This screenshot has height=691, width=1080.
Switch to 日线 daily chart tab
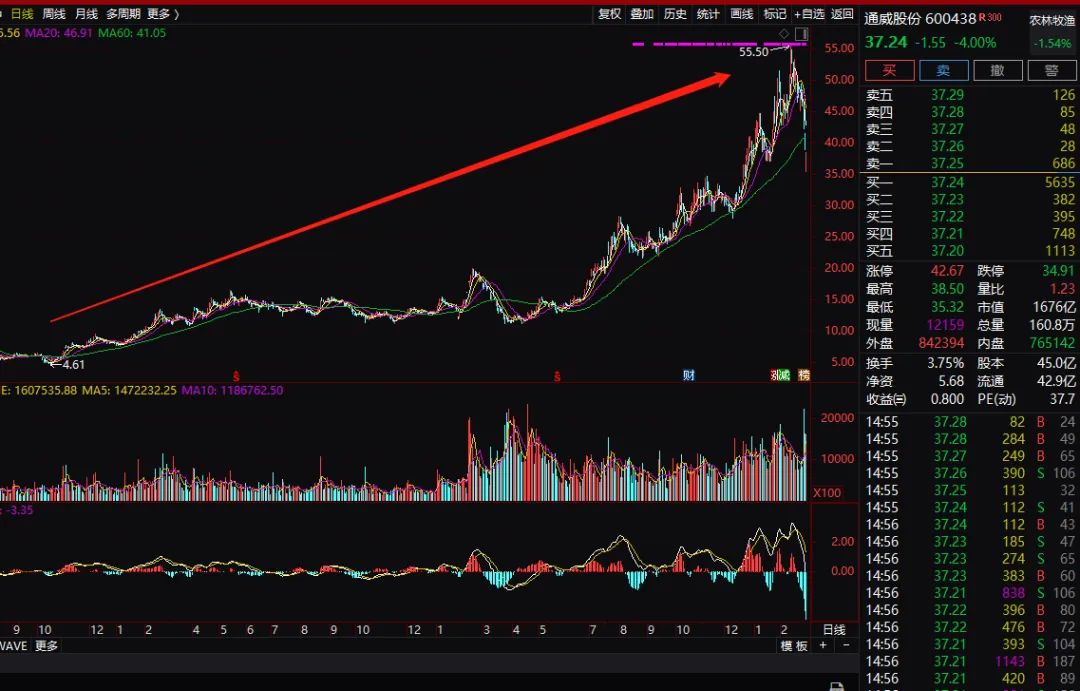(x=22, y=14)
